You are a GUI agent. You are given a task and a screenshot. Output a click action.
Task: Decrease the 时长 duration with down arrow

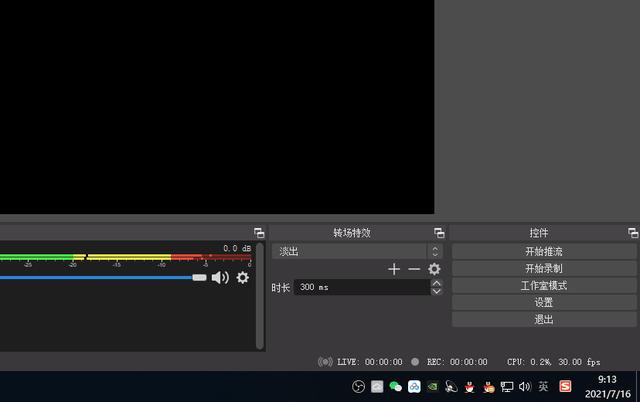point(436,291)
